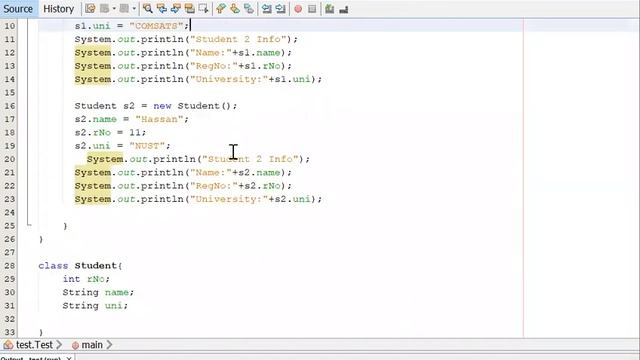Image resolution: width=640 pixels, height=360 pixels.
Task: Click line number 28 in gutter
Action: coord(9,266)
